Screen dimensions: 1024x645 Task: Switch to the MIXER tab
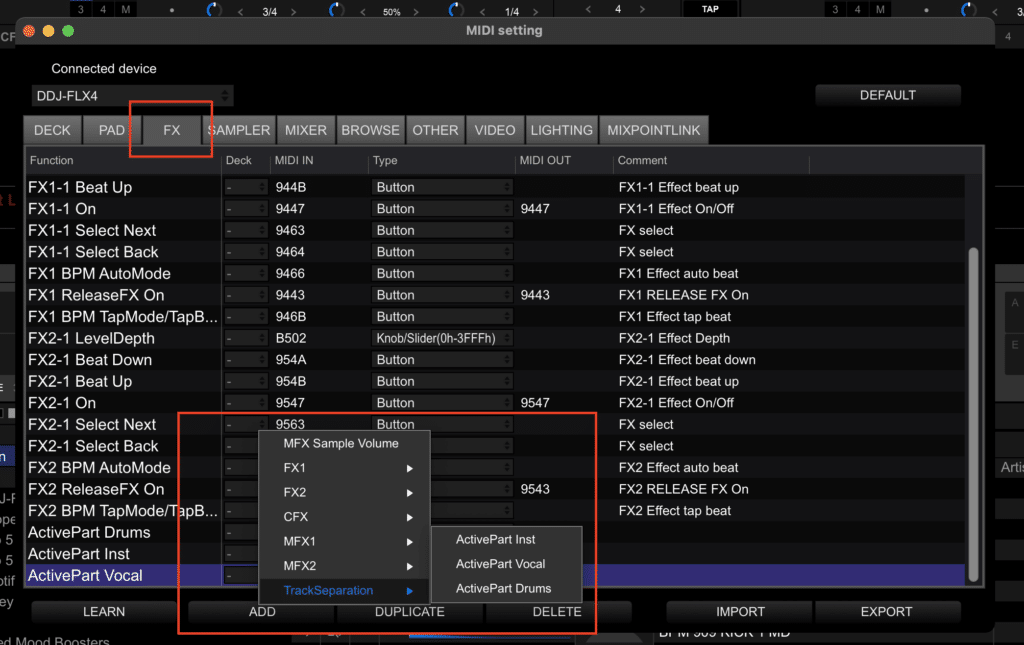[305, 129]
